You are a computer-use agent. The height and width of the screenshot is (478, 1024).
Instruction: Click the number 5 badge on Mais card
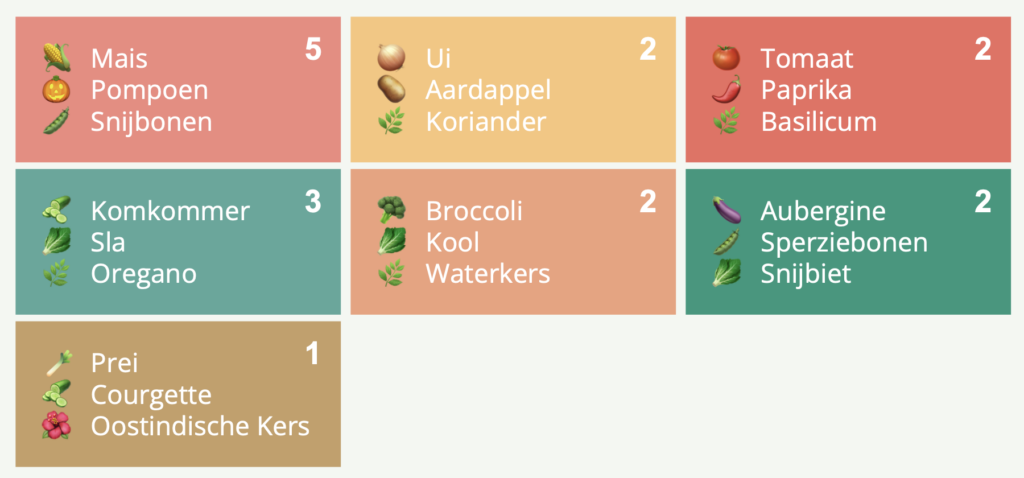tap(313, 50)
